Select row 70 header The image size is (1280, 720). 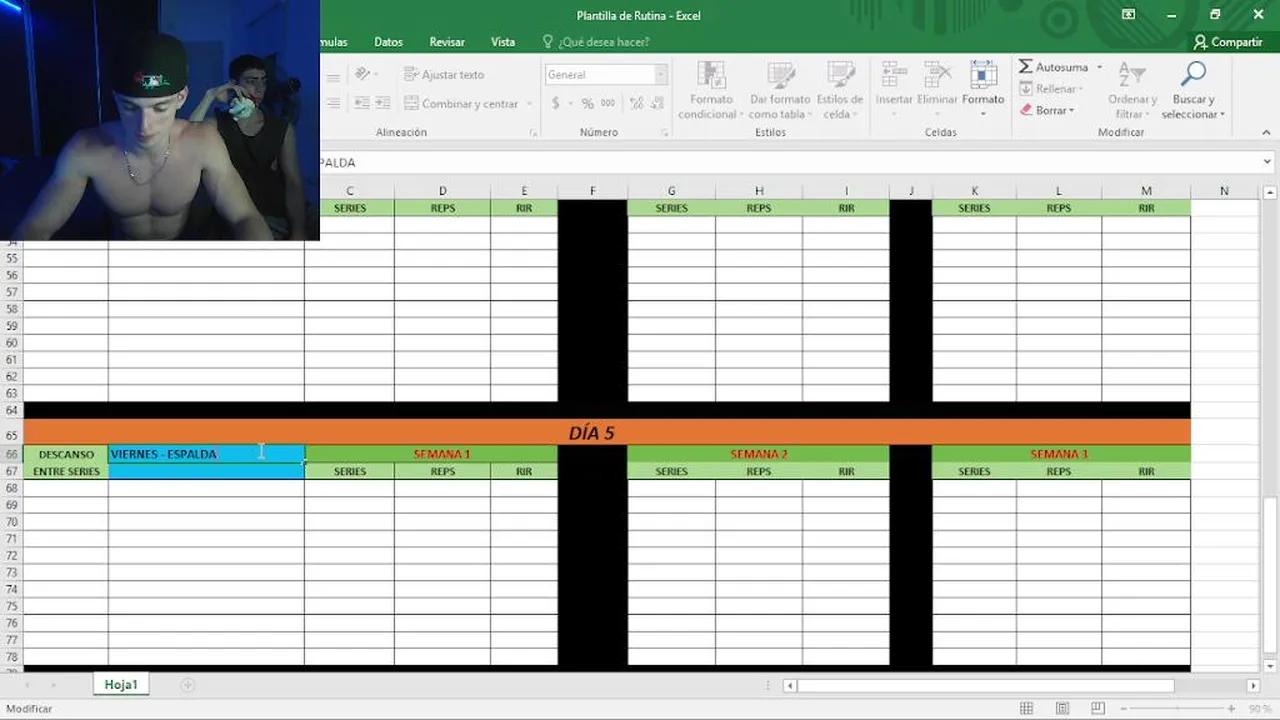pyautogui.click(x=11, y=522)
